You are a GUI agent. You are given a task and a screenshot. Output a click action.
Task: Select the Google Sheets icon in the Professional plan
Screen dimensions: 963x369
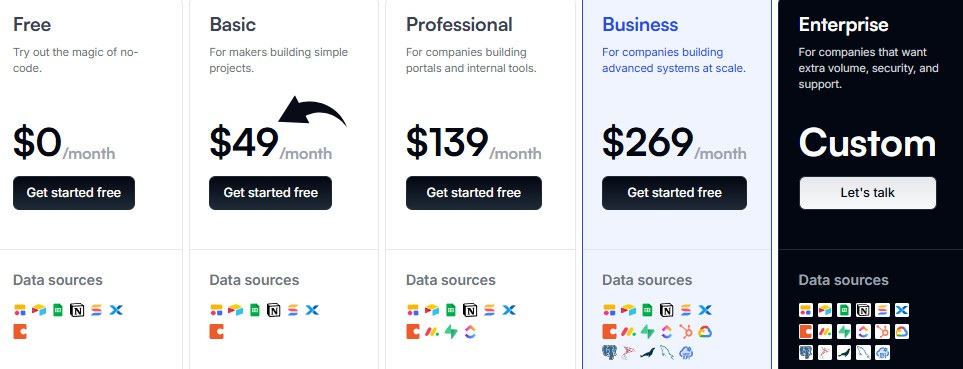(451, 310)
